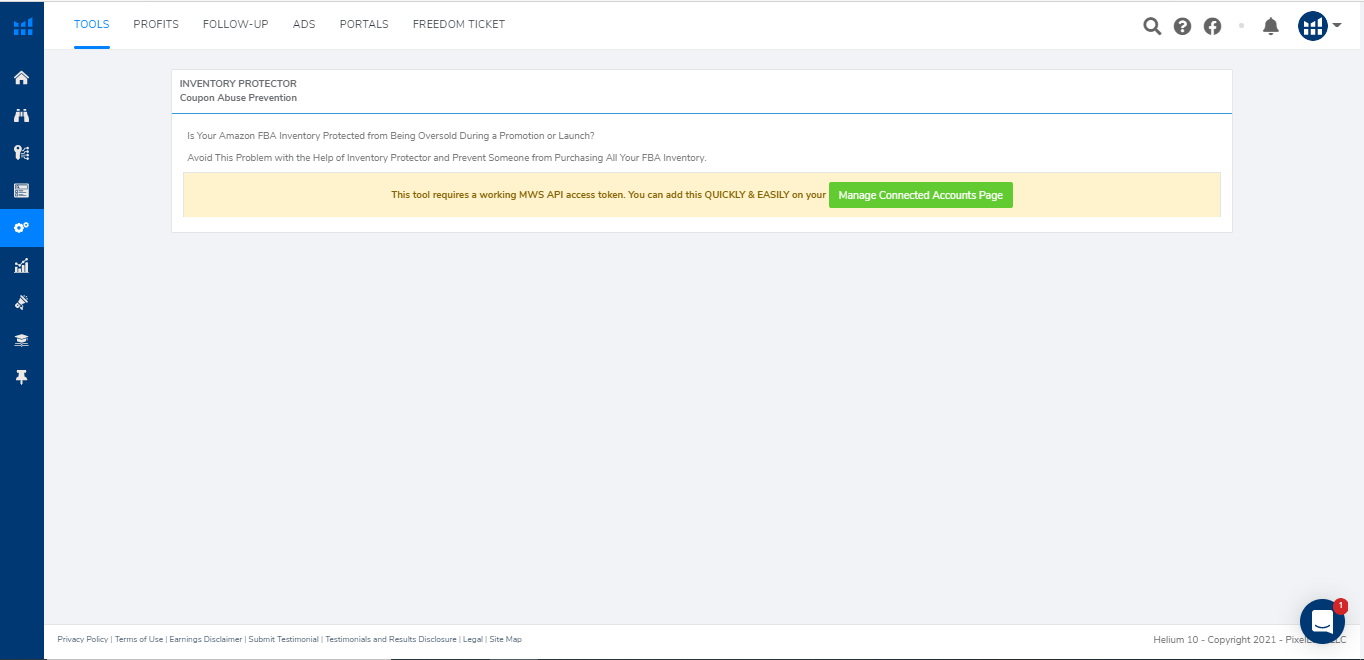Open the graduation cap learning icon
Viewport: 1364px width, 660px height.
coord(21,340)
